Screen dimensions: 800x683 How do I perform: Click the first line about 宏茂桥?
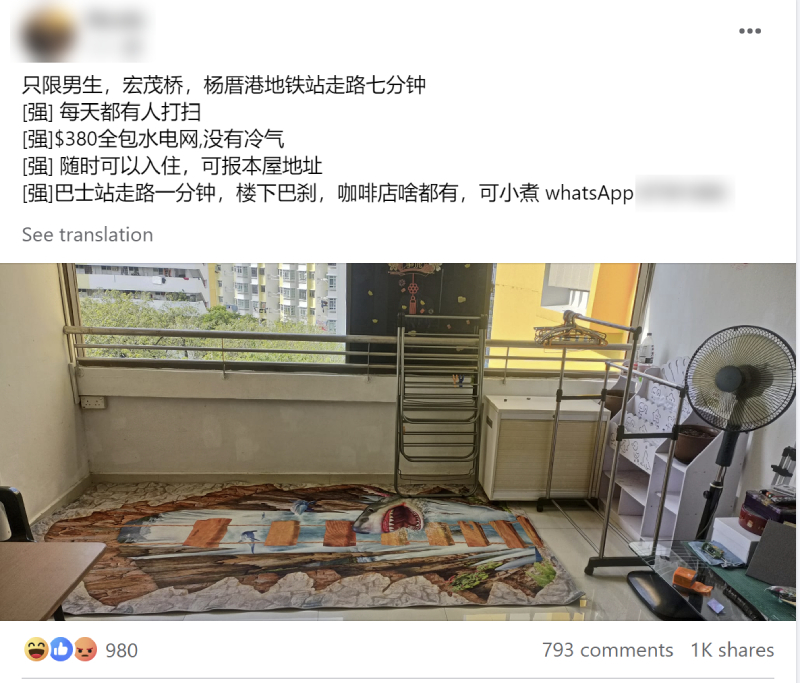click(x=223, y=85)
